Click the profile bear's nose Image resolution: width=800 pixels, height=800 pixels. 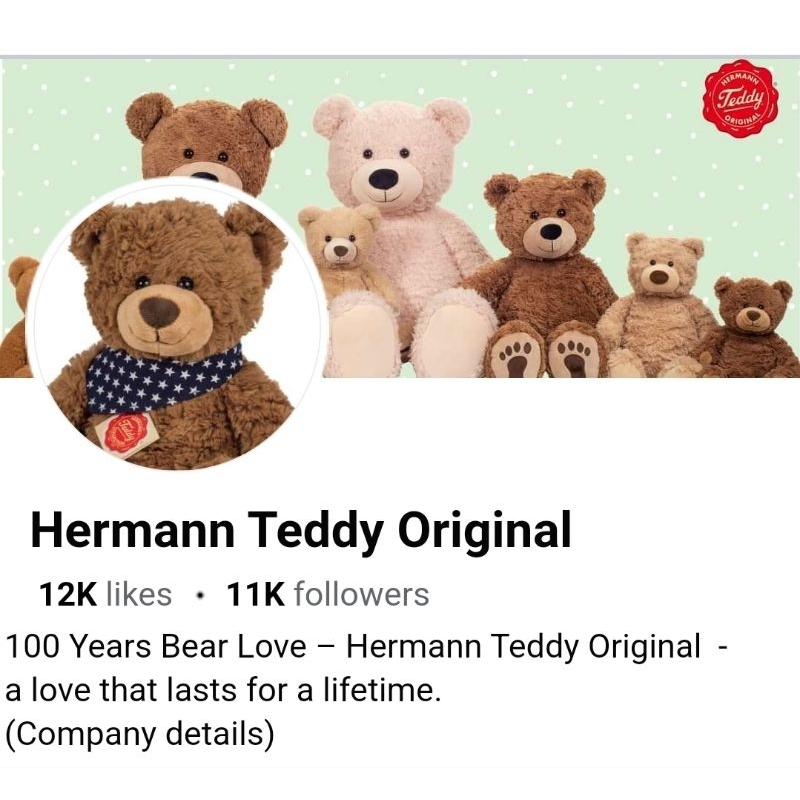pyautogui.click(x=159, y=312)
